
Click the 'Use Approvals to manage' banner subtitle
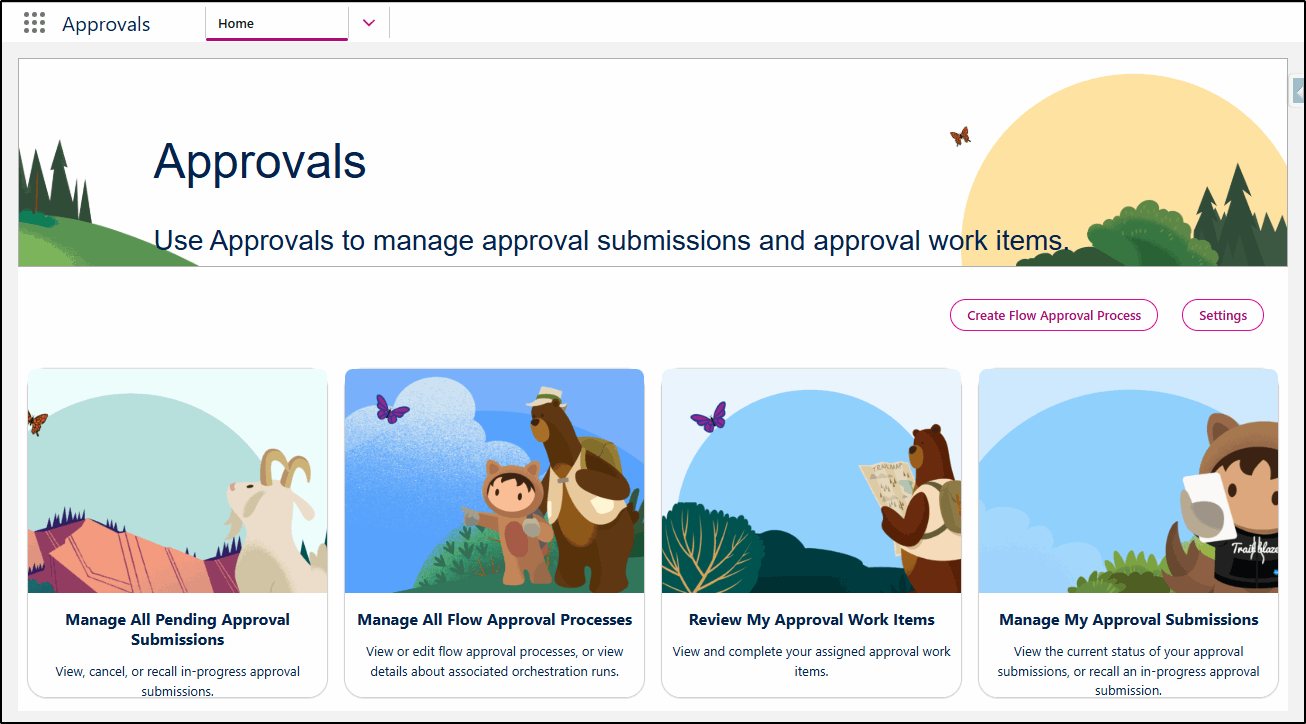point(611,240)
